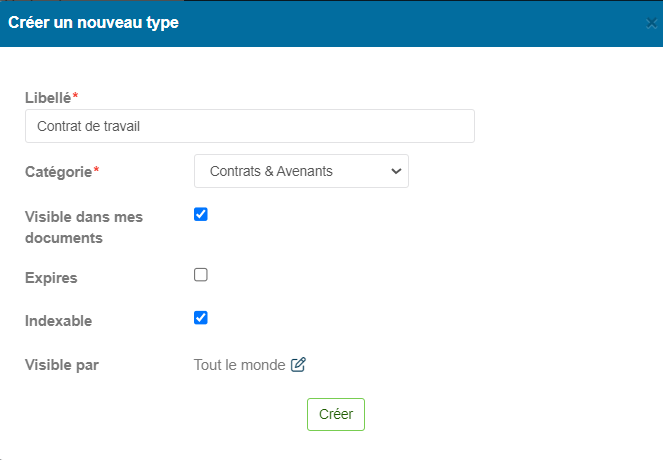Click the 'Expires' label text
The width and height of the screenshot is (663, 460).
51,278
